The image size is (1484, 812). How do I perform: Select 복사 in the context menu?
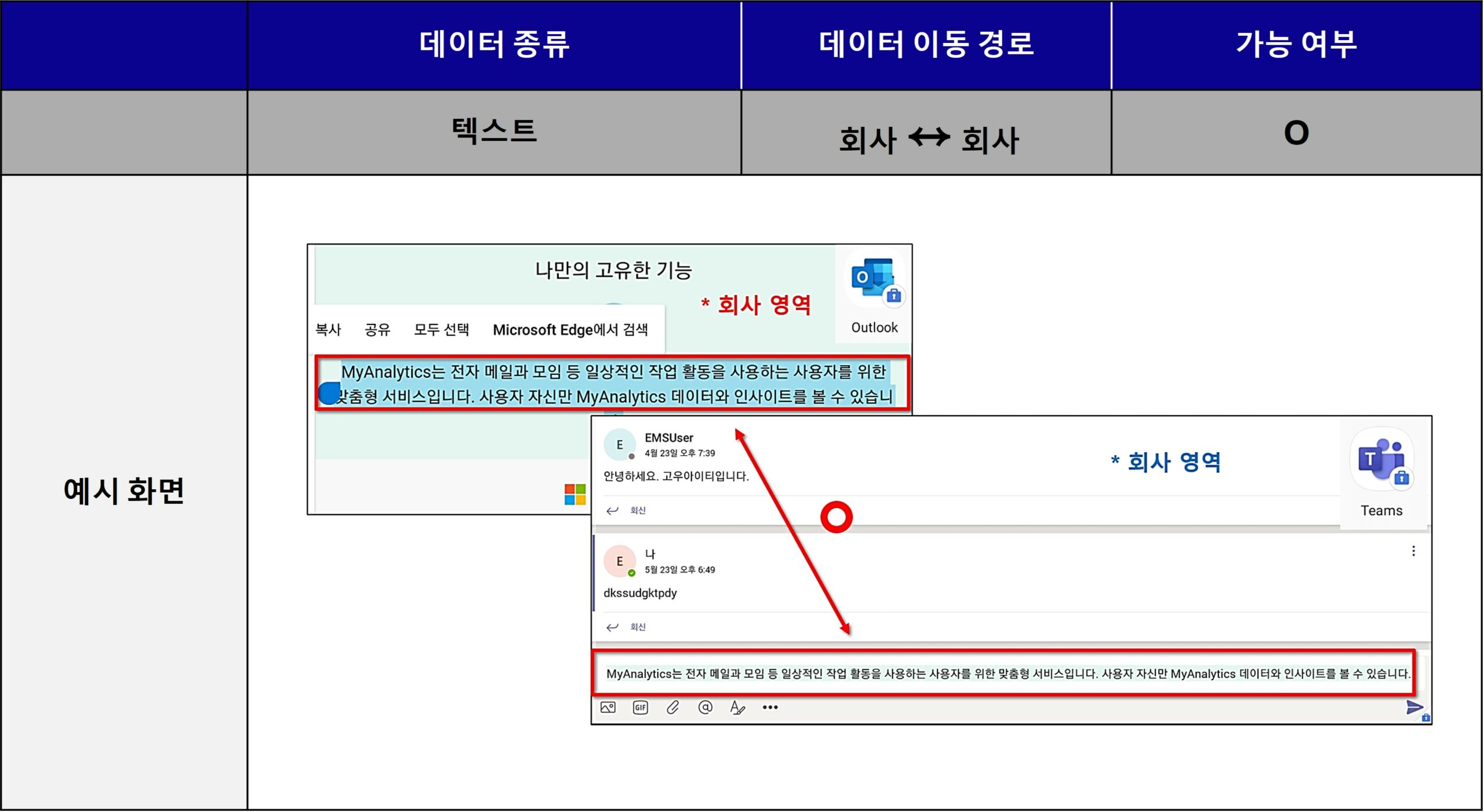[x=328, y=330]
